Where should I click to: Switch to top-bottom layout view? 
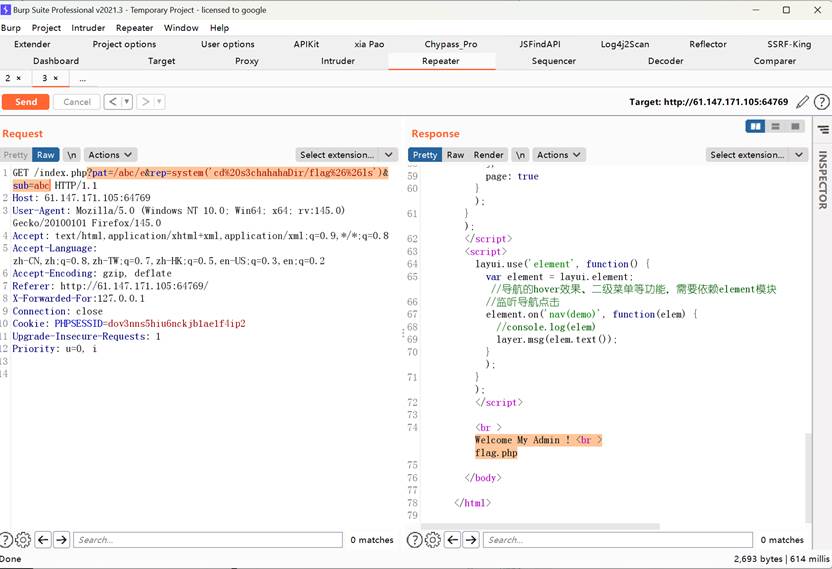coord(775,126)
